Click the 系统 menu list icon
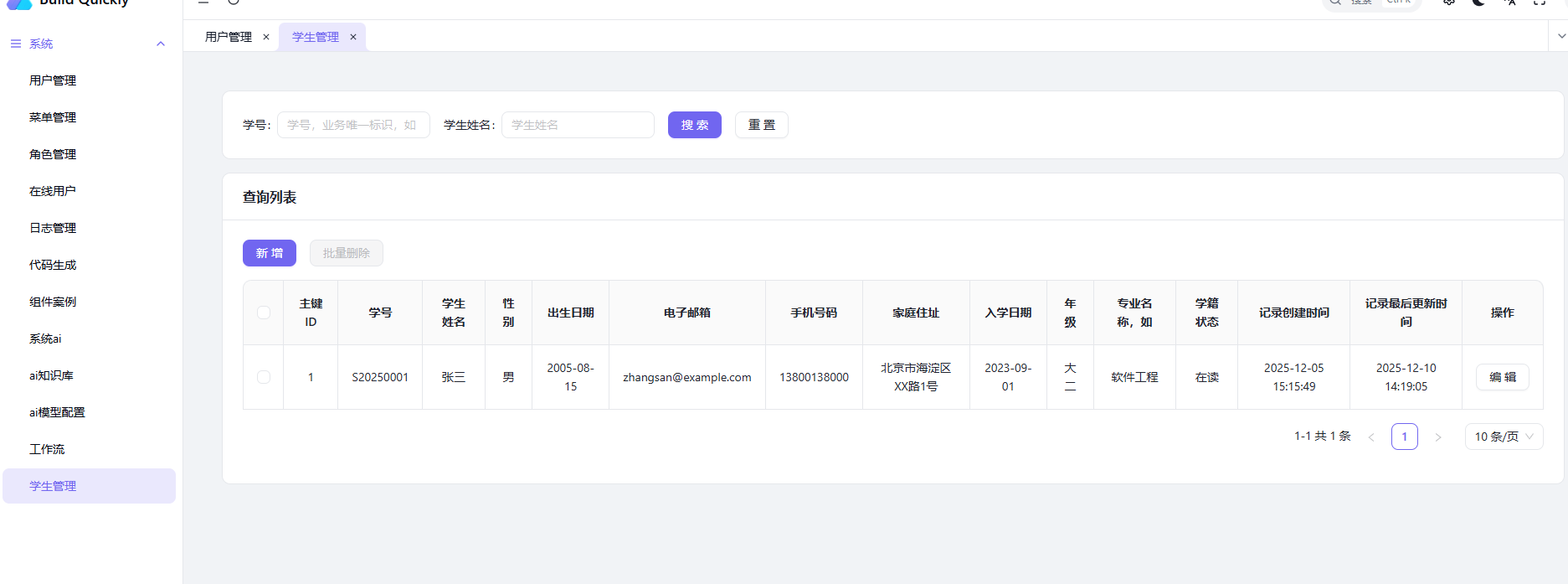Image resolution: width=1568 pixels, height=584 pixels. (16, 44)
